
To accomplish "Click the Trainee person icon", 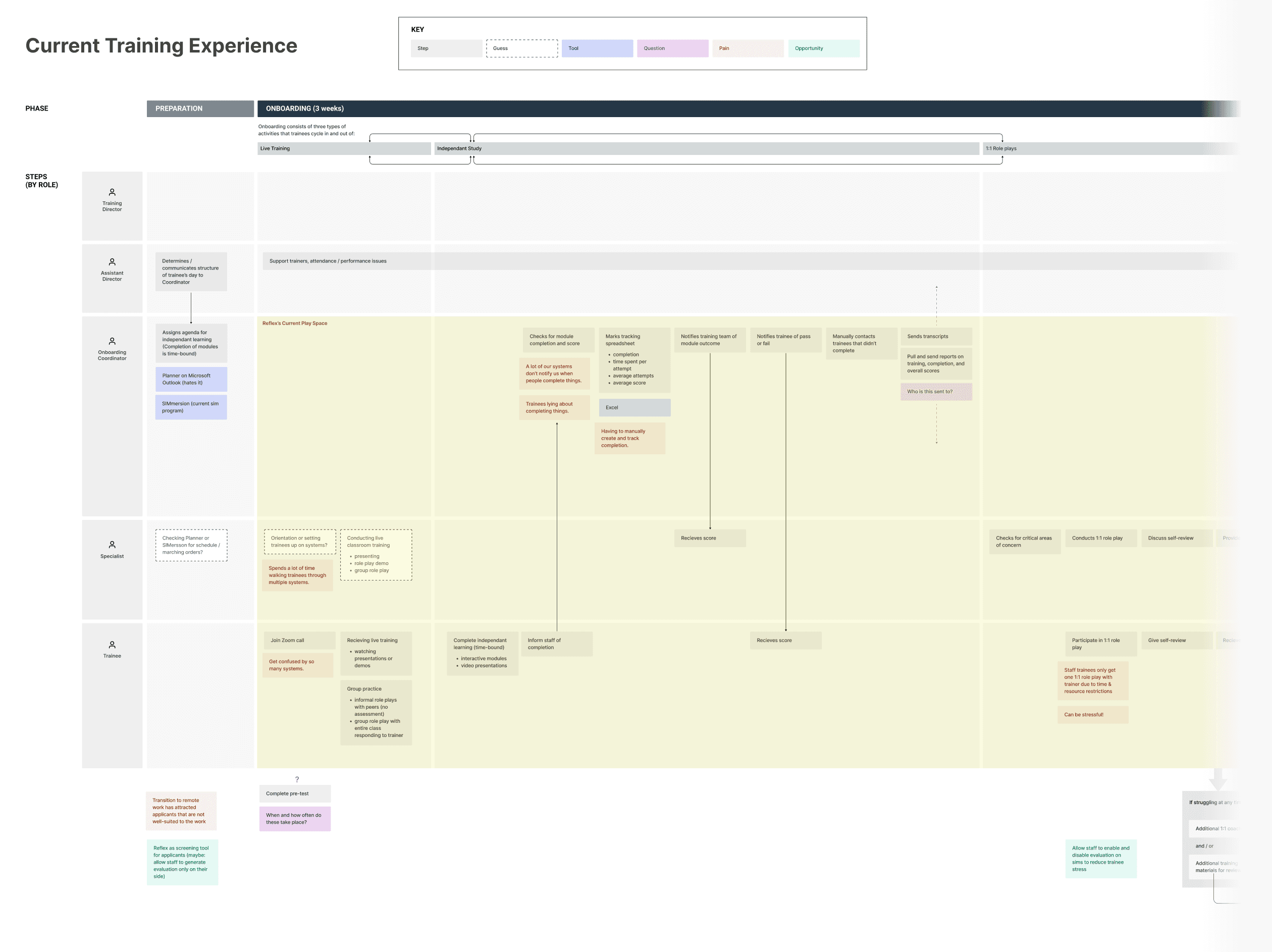I will pyautogui.click(x=112, y=645).
